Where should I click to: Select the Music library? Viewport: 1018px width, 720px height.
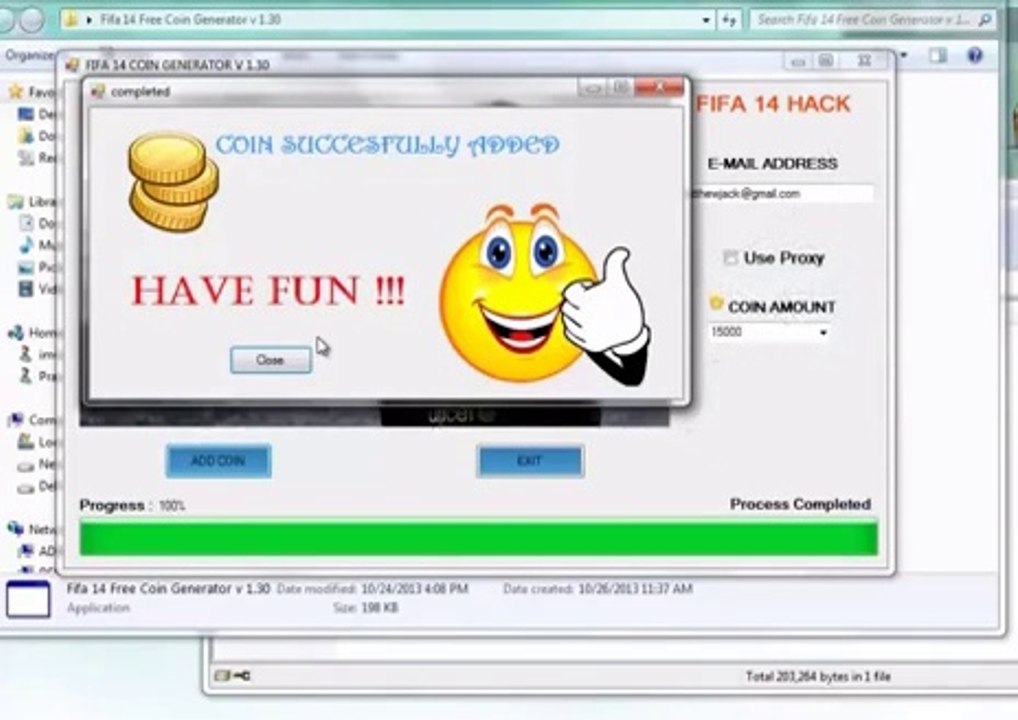(36, 245)
